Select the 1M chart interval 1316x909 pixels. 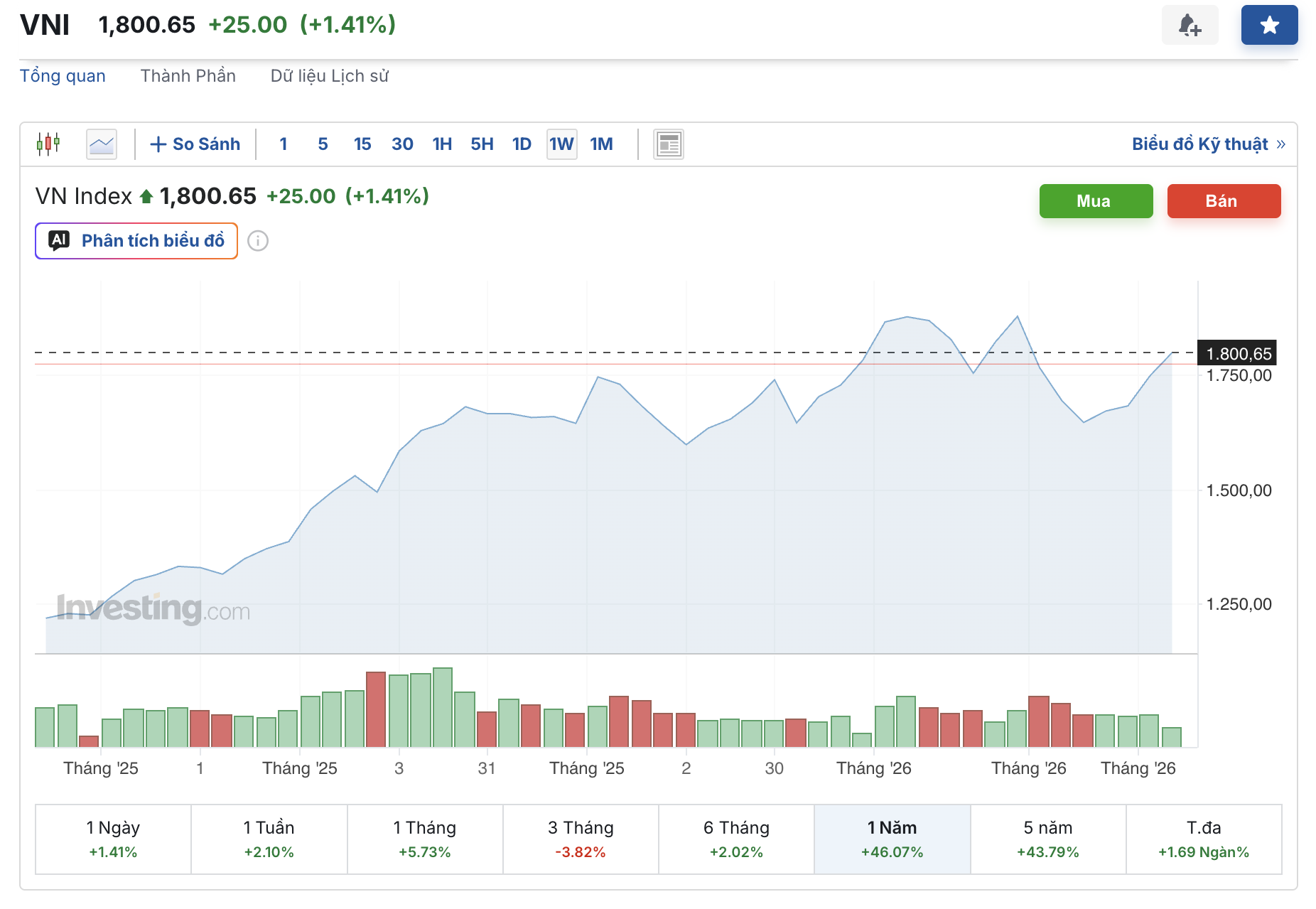pos(601,144)
